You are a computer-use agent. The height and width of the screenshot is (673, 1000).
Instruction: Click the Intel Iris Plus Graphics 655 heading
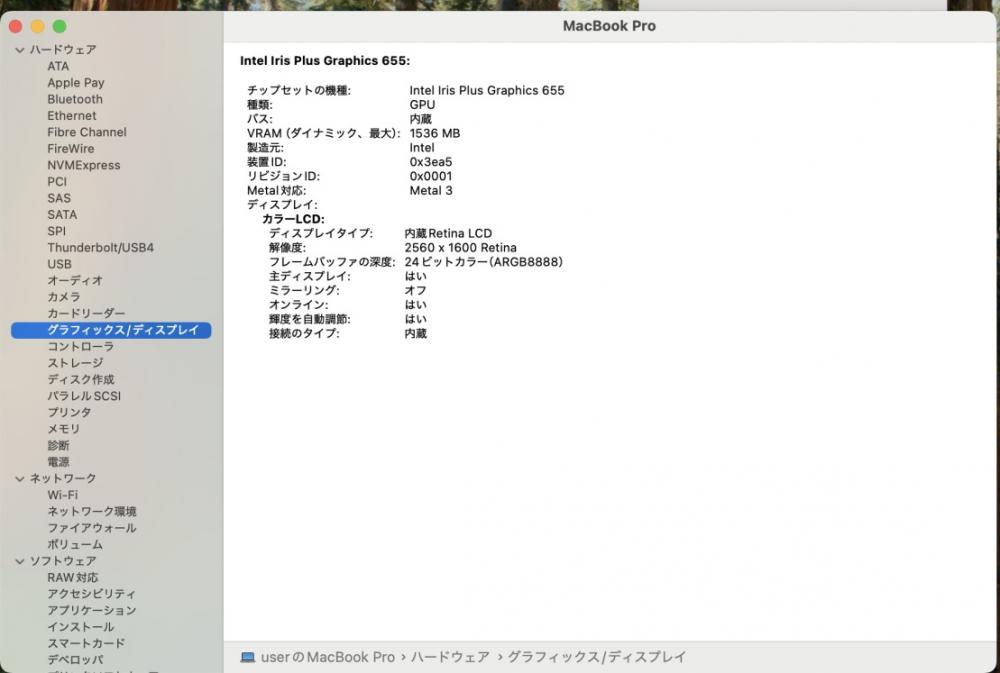click(325, 61)
